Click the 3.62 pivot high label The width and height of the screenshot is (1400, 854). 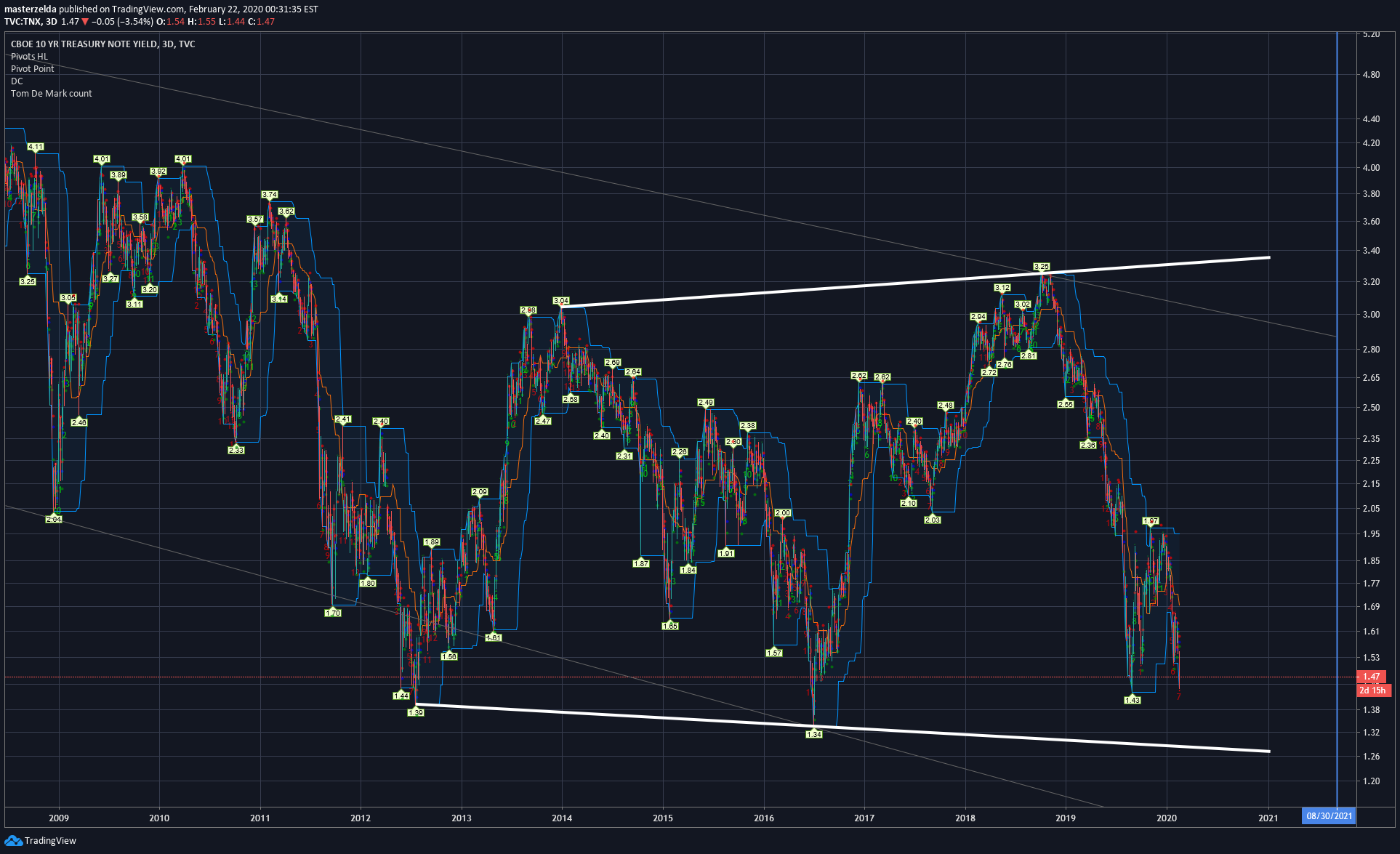tap(286, 212)
